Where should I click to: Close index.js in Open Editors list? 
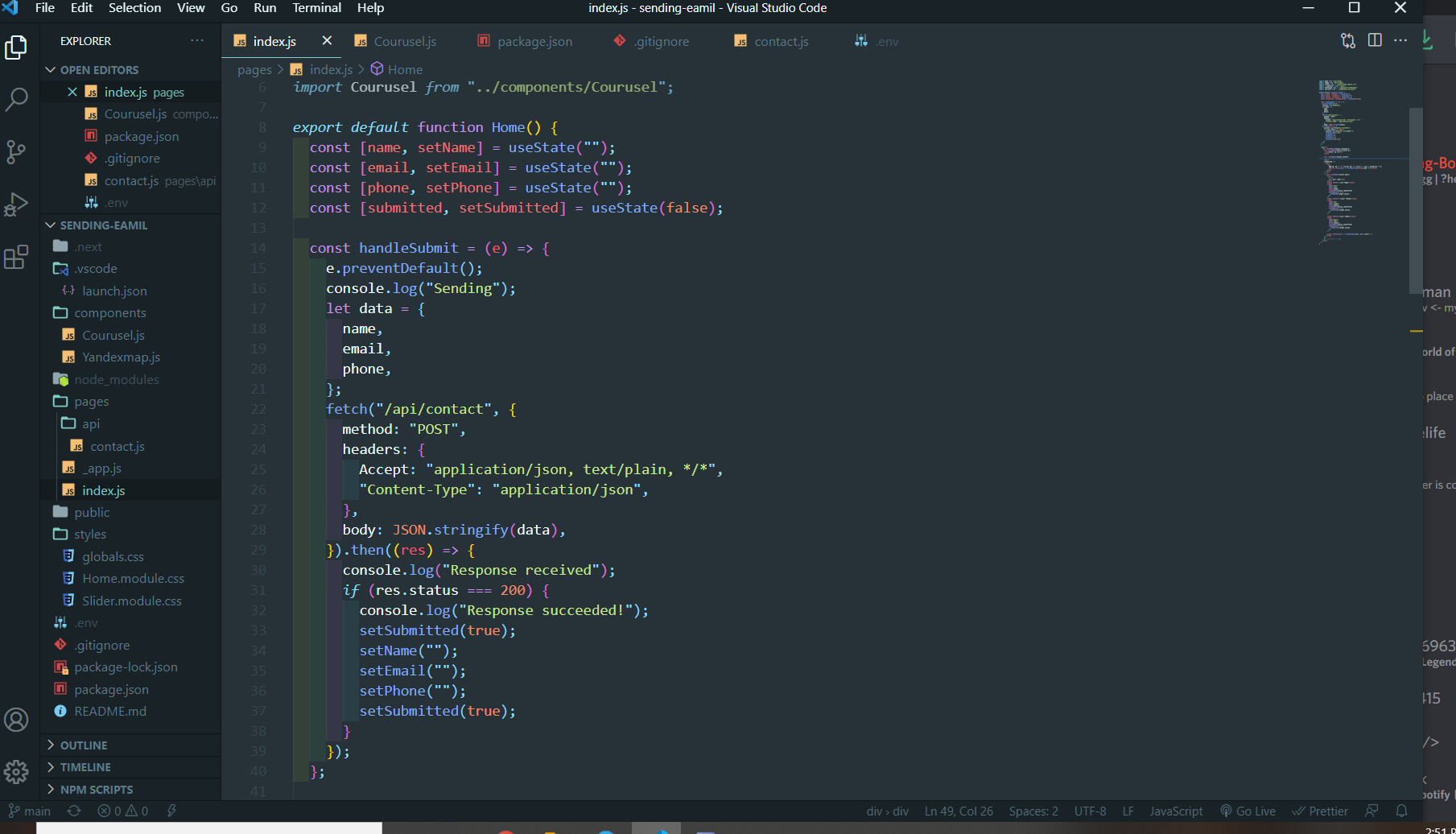point(72,92)
